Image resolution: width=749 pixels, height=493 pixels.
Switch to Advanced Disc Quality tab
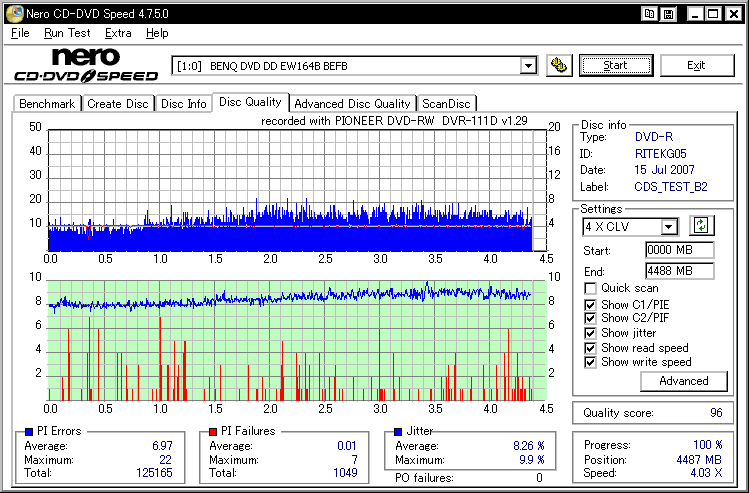coord(353,104)
